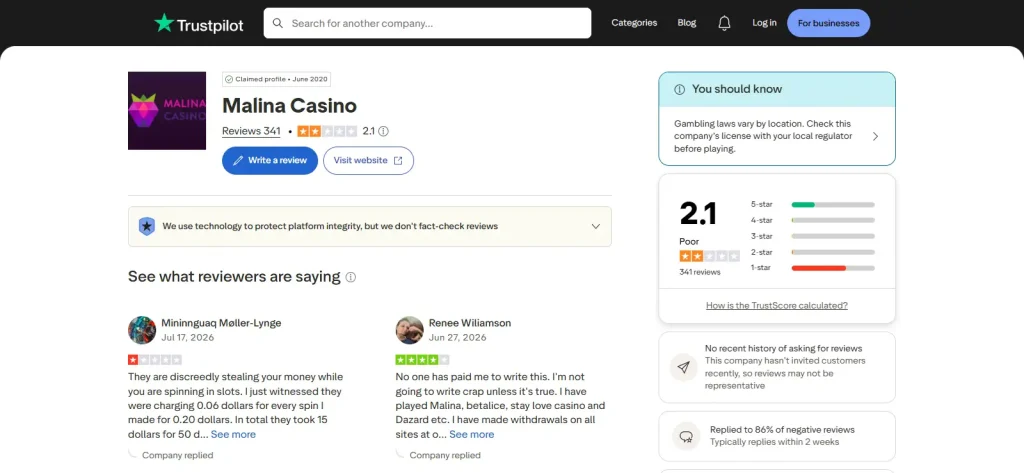Open the Blog link in header
The height and width of the screenshot is (473, 1024).
point(686,23)
